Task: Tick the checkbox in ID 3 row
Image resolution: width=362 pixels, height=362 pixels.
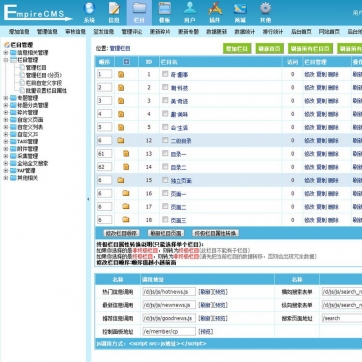Action: tap(165, 100)
